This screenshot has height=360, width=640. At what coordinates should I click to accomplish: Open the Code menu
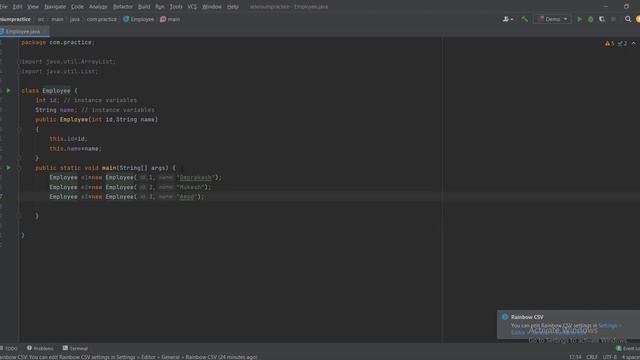pos(77,7)
